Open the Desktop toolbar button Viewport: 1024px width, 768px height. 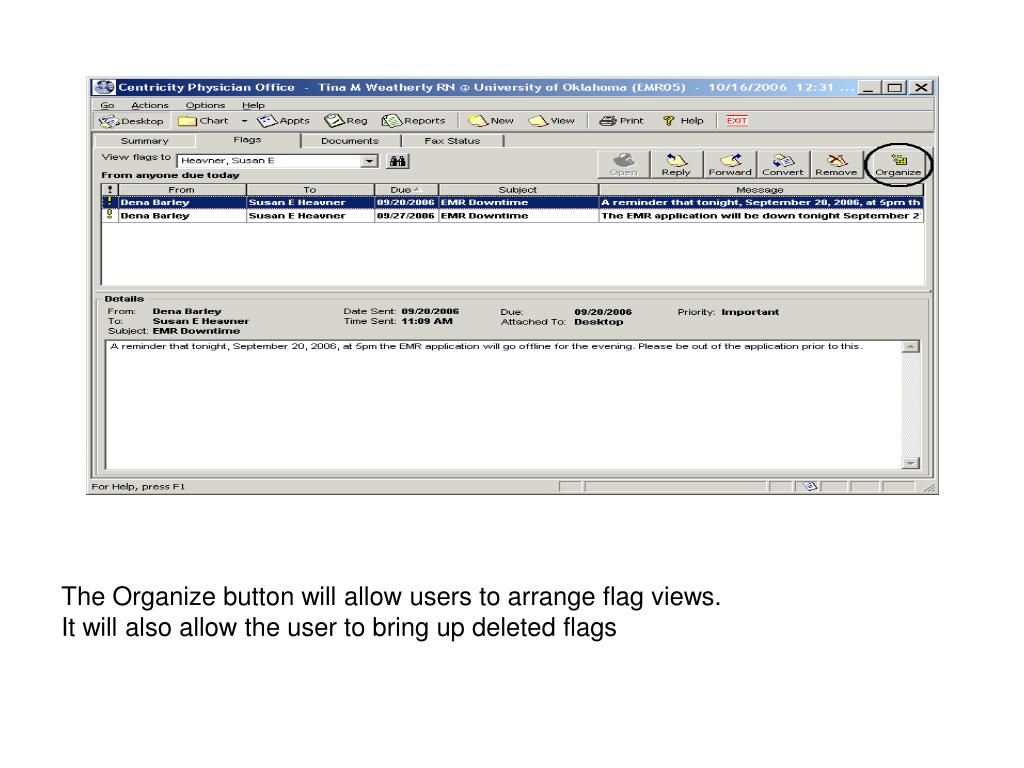132,121
